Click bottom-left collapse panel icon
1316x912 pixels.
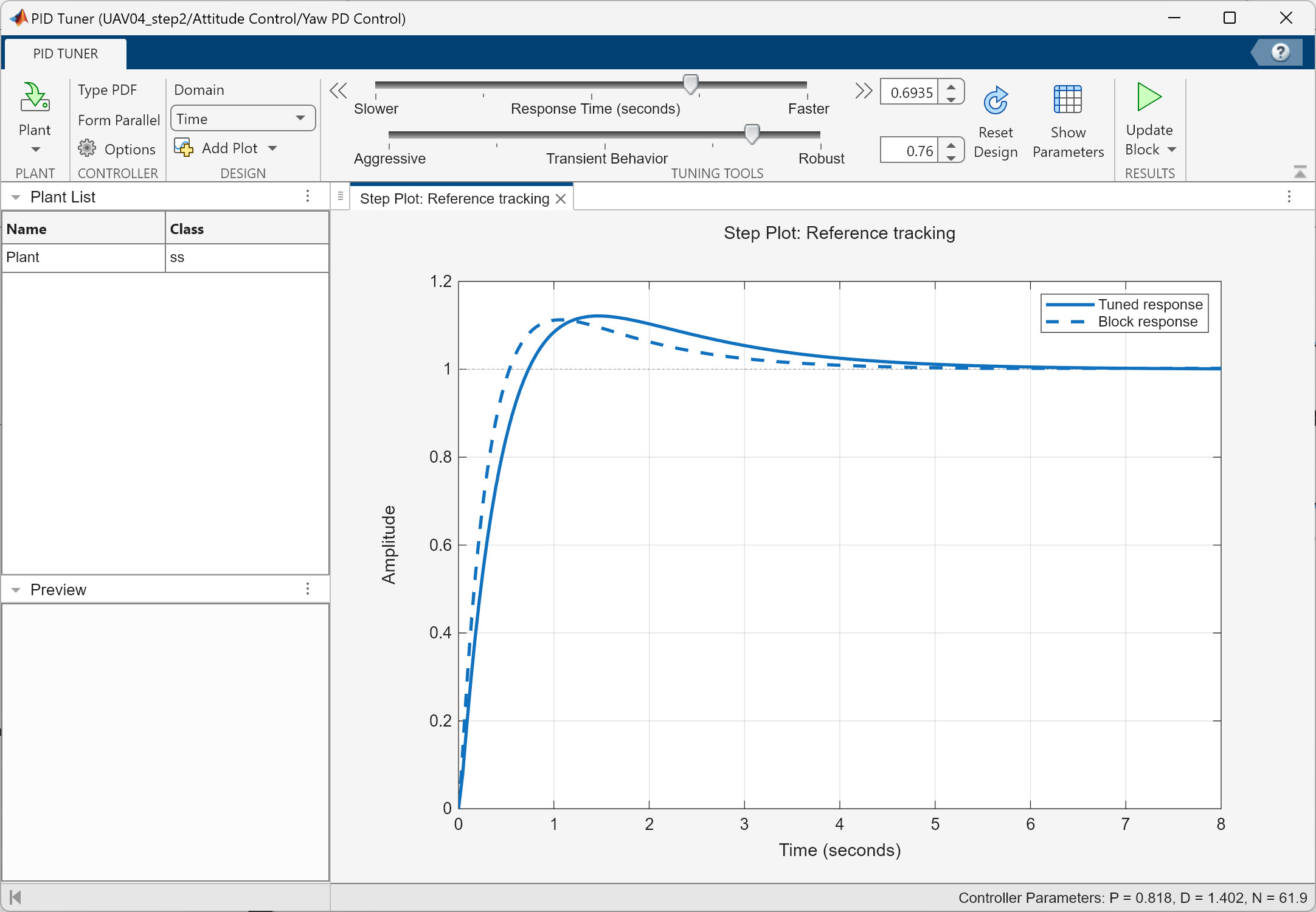pos(16,897)
